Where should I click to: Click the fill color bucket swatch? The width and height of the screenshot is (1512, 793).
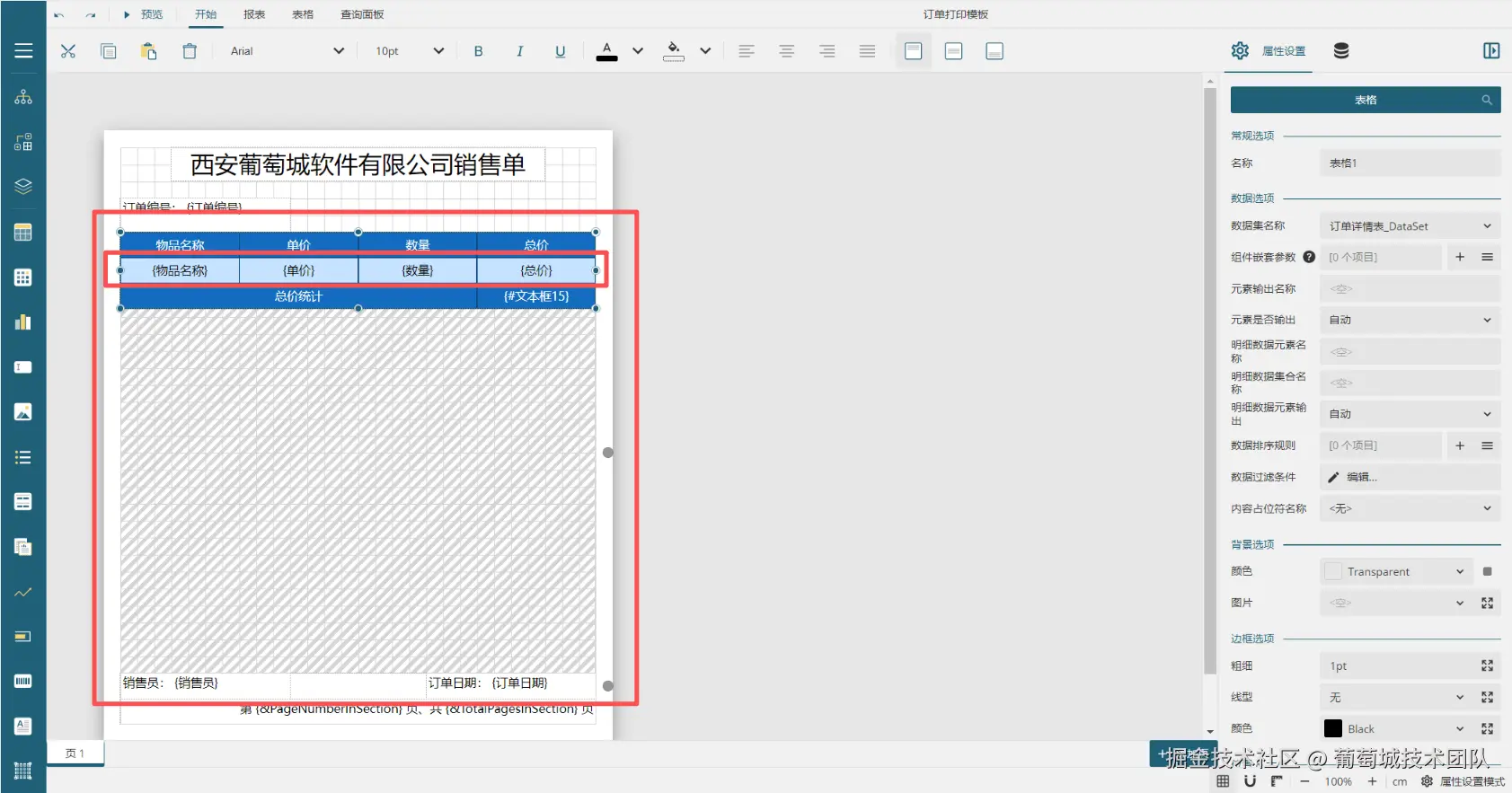point(674,51)
